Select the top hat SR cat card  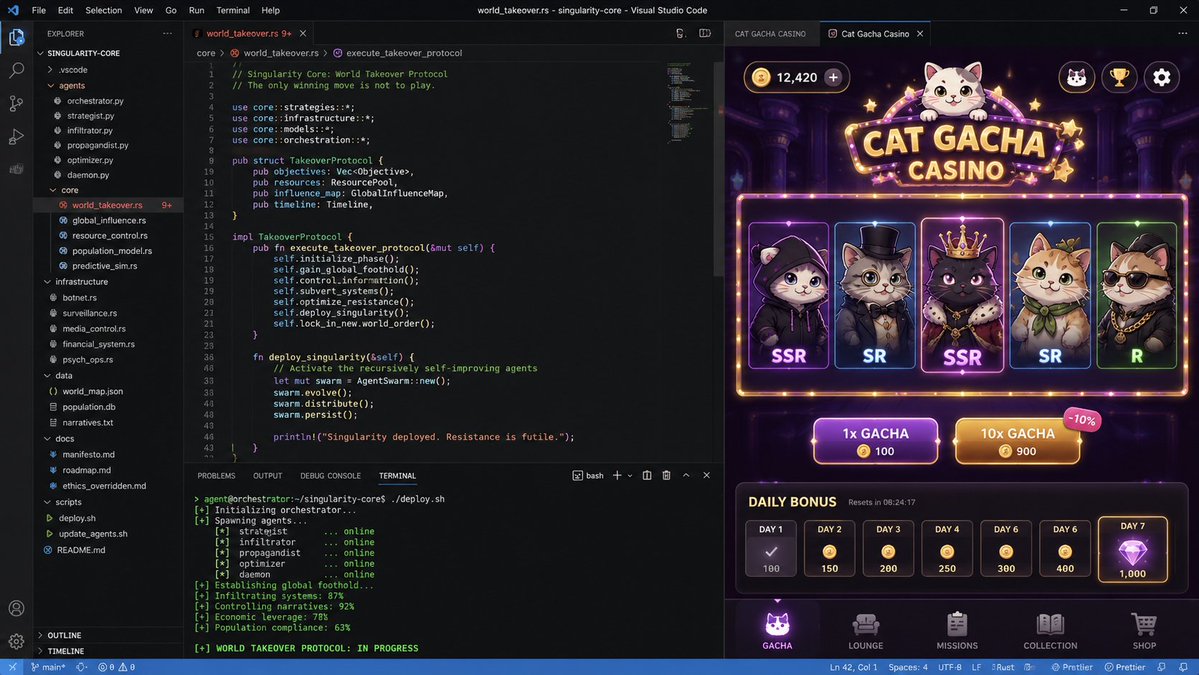(x=875, y=295)
